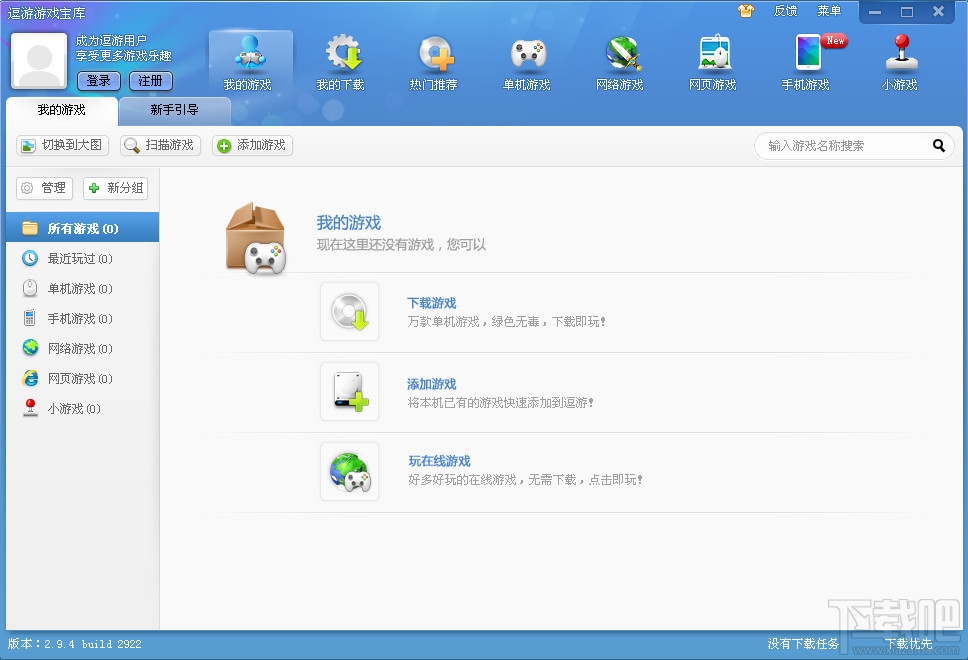Open 我的下载 downloads section
This screenshot has height=660, width=968.
point(342,60)
